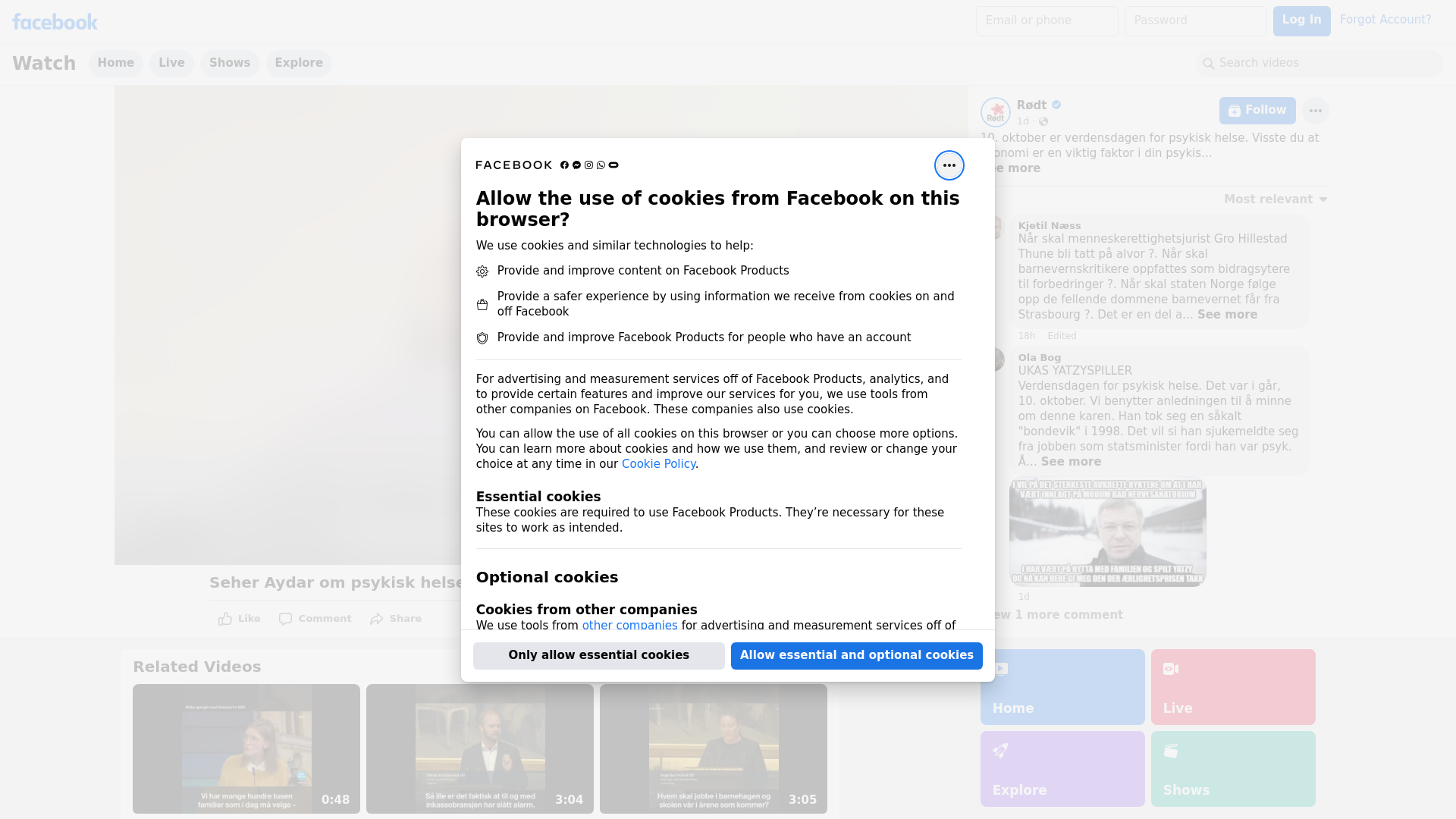Open the Shows tile with clapperboard icon

(x=1232, y=769)
